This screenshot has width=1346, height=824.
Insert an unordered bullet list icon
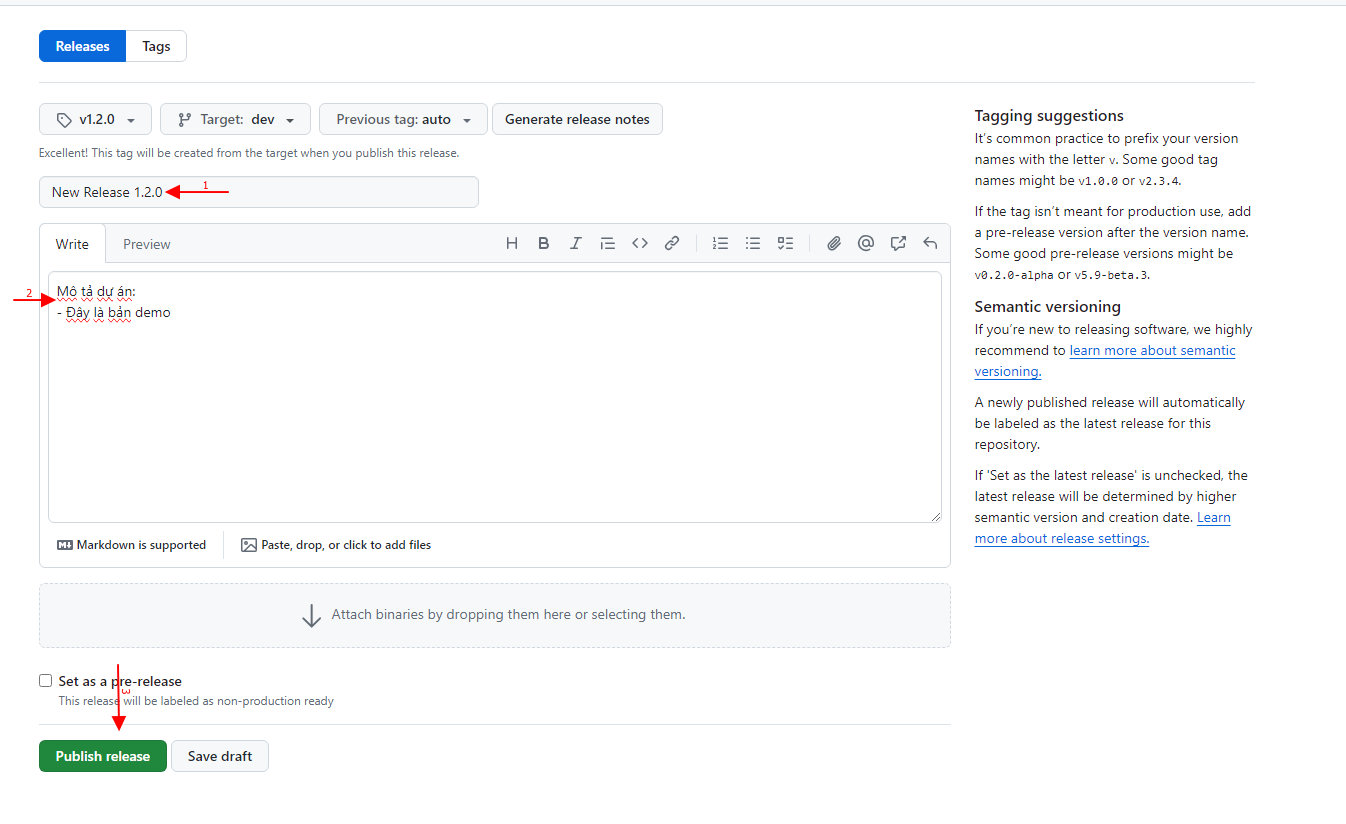click(x=753, y=243)
